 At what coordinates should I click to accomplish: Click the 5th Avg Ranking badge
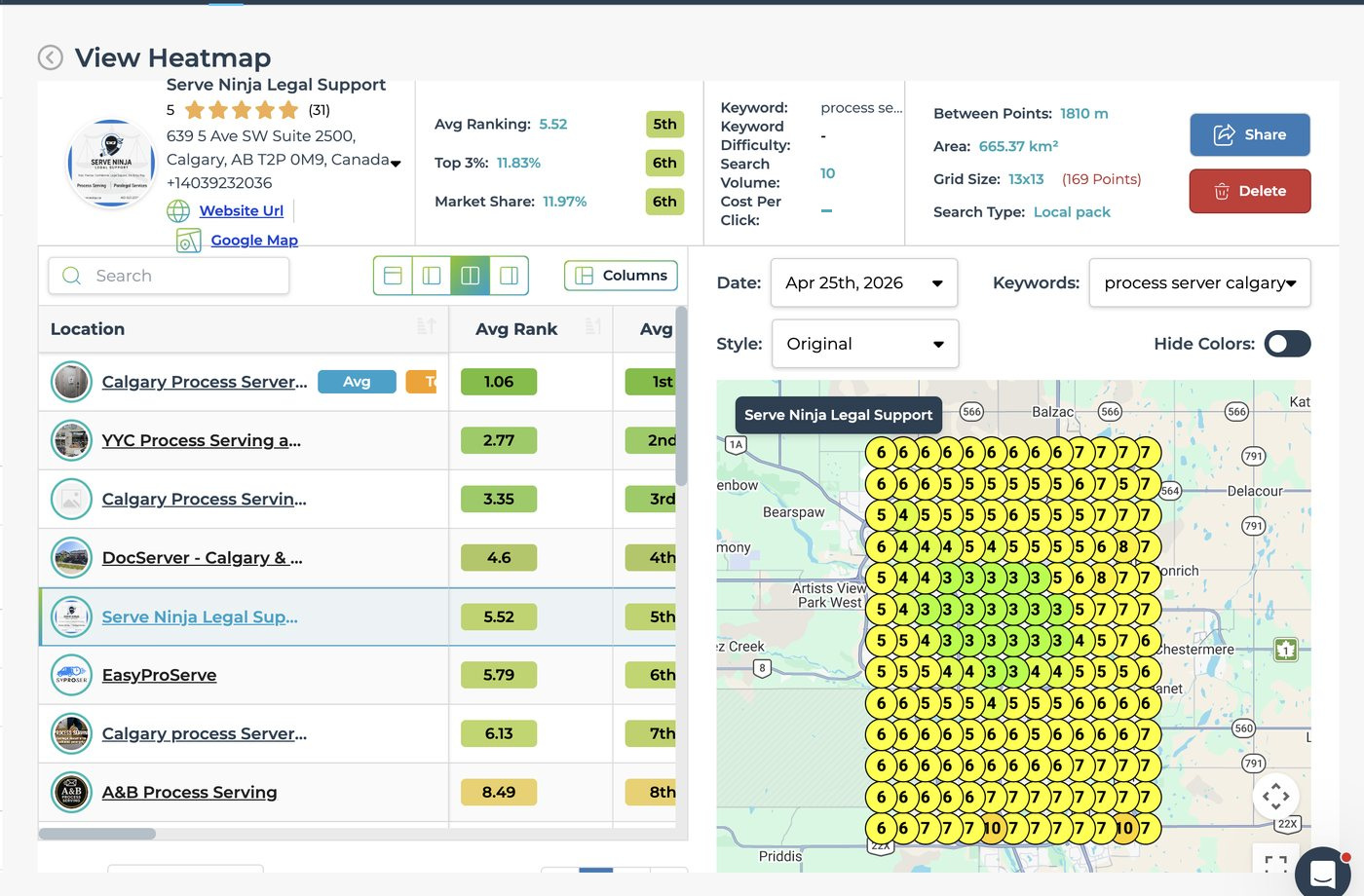tap(664, 124)
